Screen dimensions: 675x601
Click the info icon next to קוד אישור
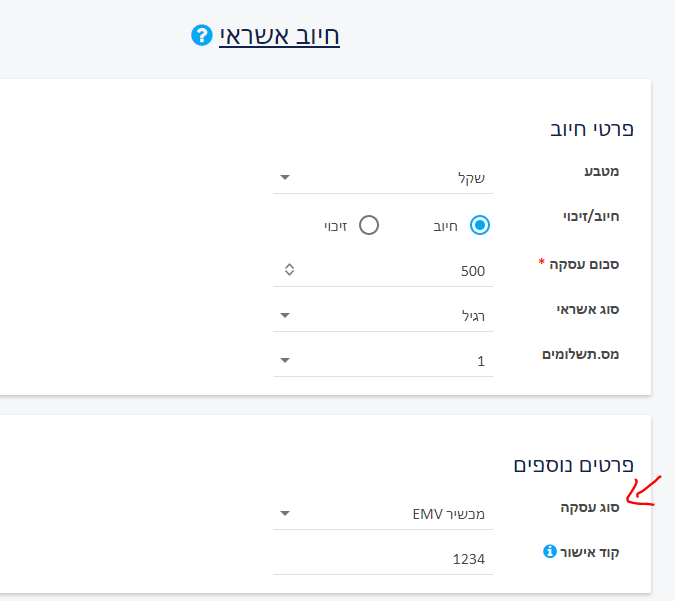coord(550,551)
